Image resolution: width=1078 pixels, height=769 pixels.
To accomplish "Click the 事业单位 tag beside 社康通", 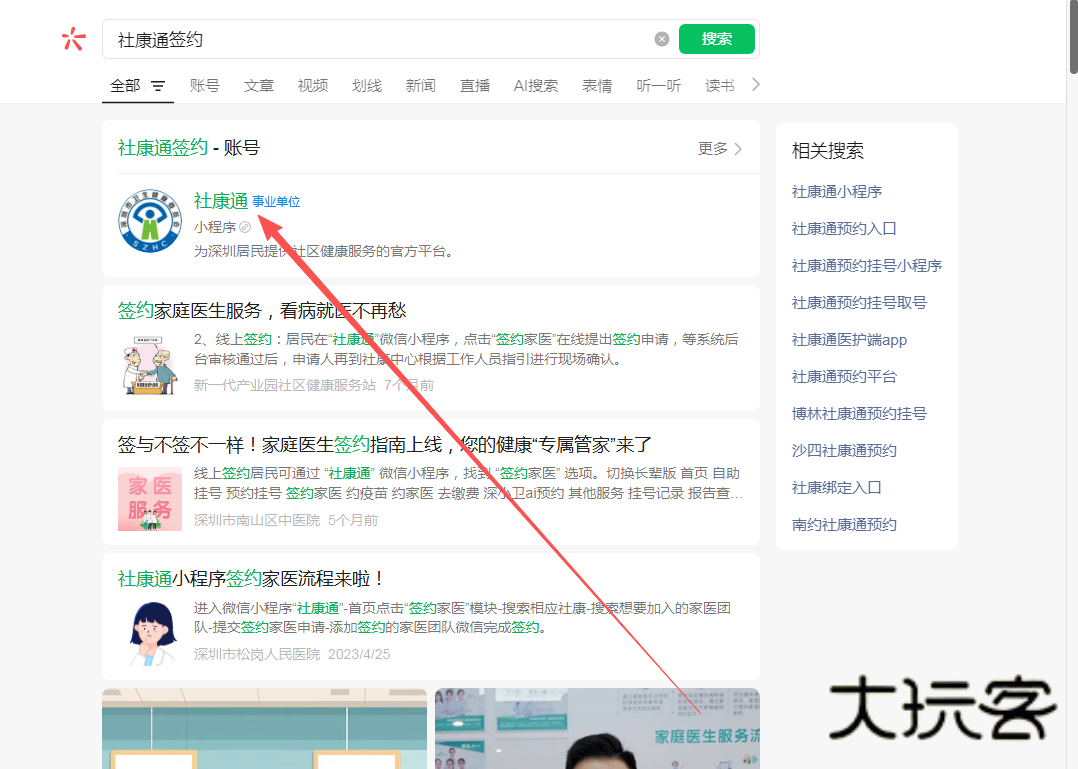I will [276, 201].
